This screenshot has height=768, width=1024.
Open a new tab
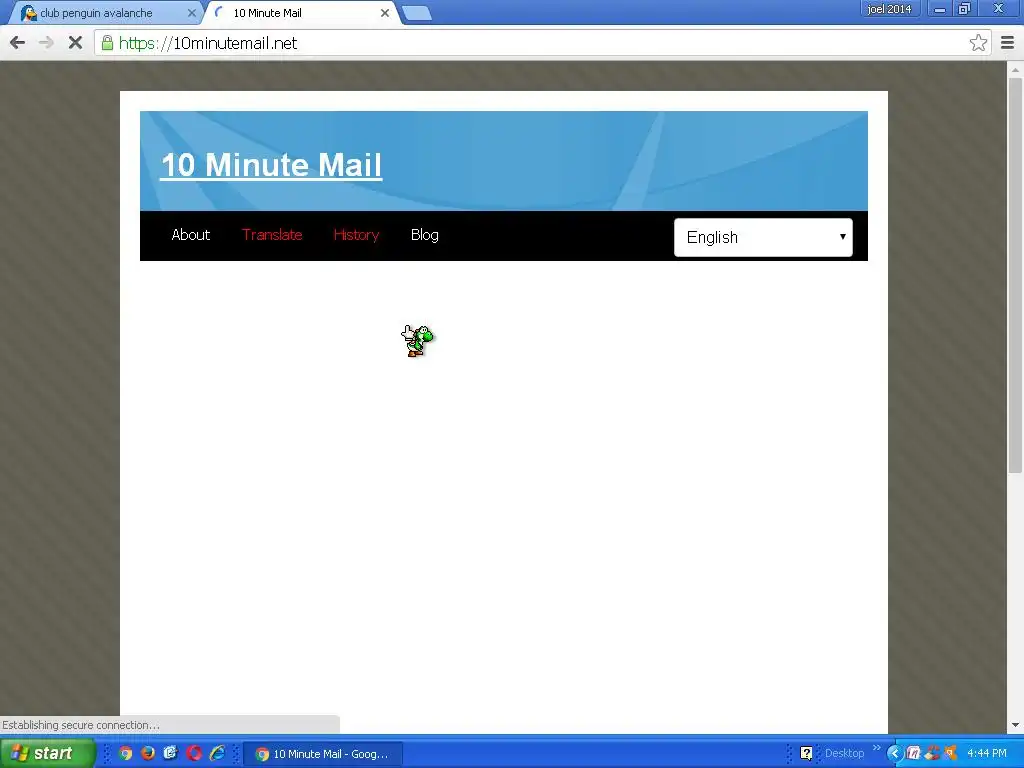(416, 13)
